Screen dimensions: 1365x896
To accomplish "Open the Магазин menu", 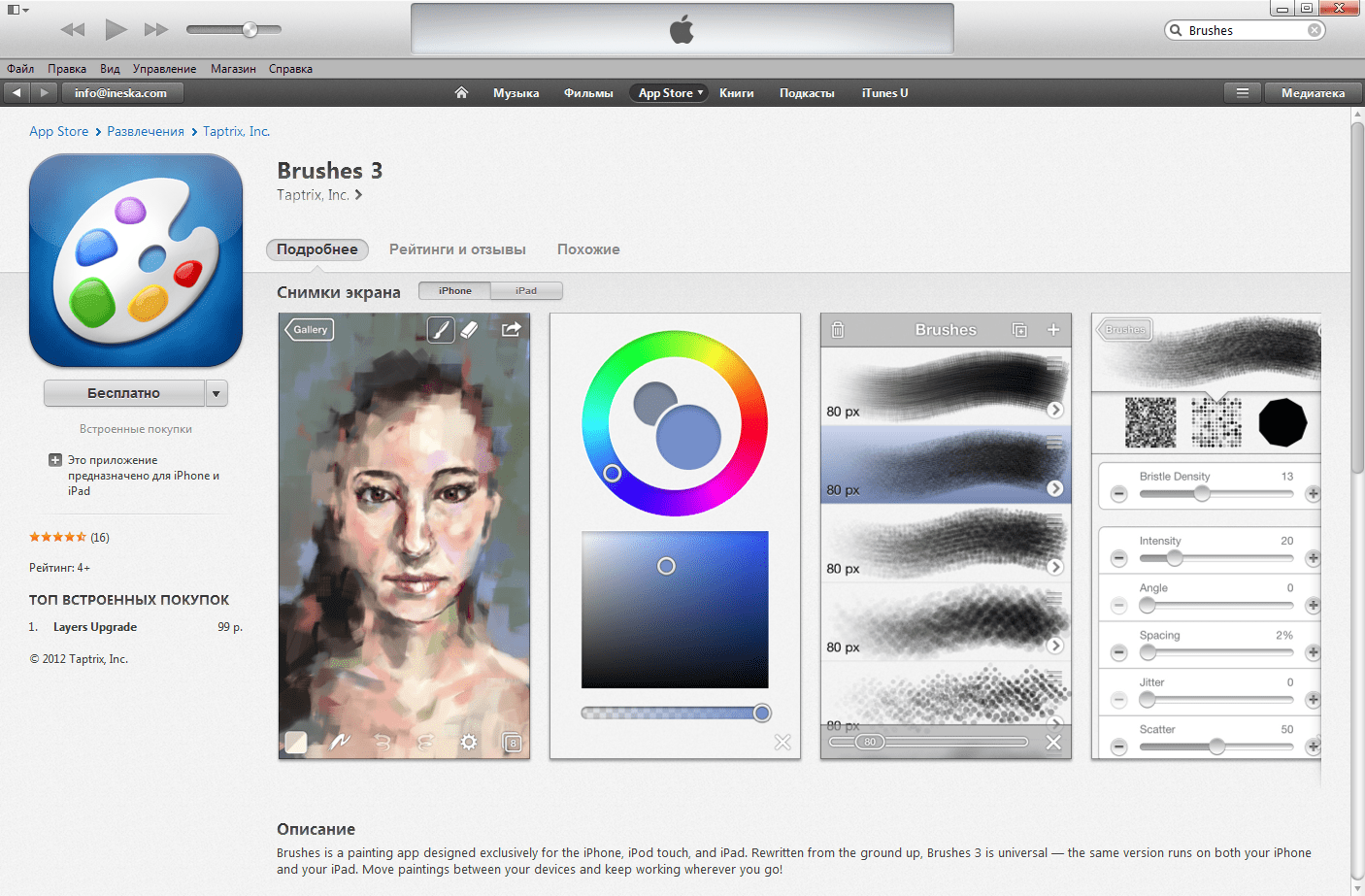I will coord(233,69).
